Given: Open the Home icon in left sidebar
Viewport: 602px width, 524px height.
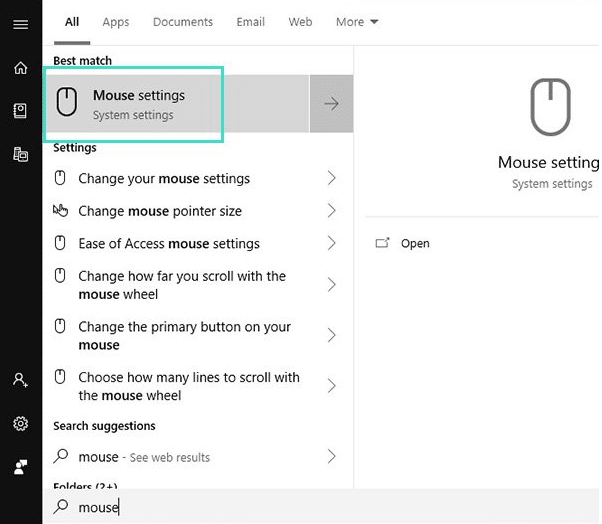Looking at the screenshot, I should pyautogui.click(x=20, y=68).
